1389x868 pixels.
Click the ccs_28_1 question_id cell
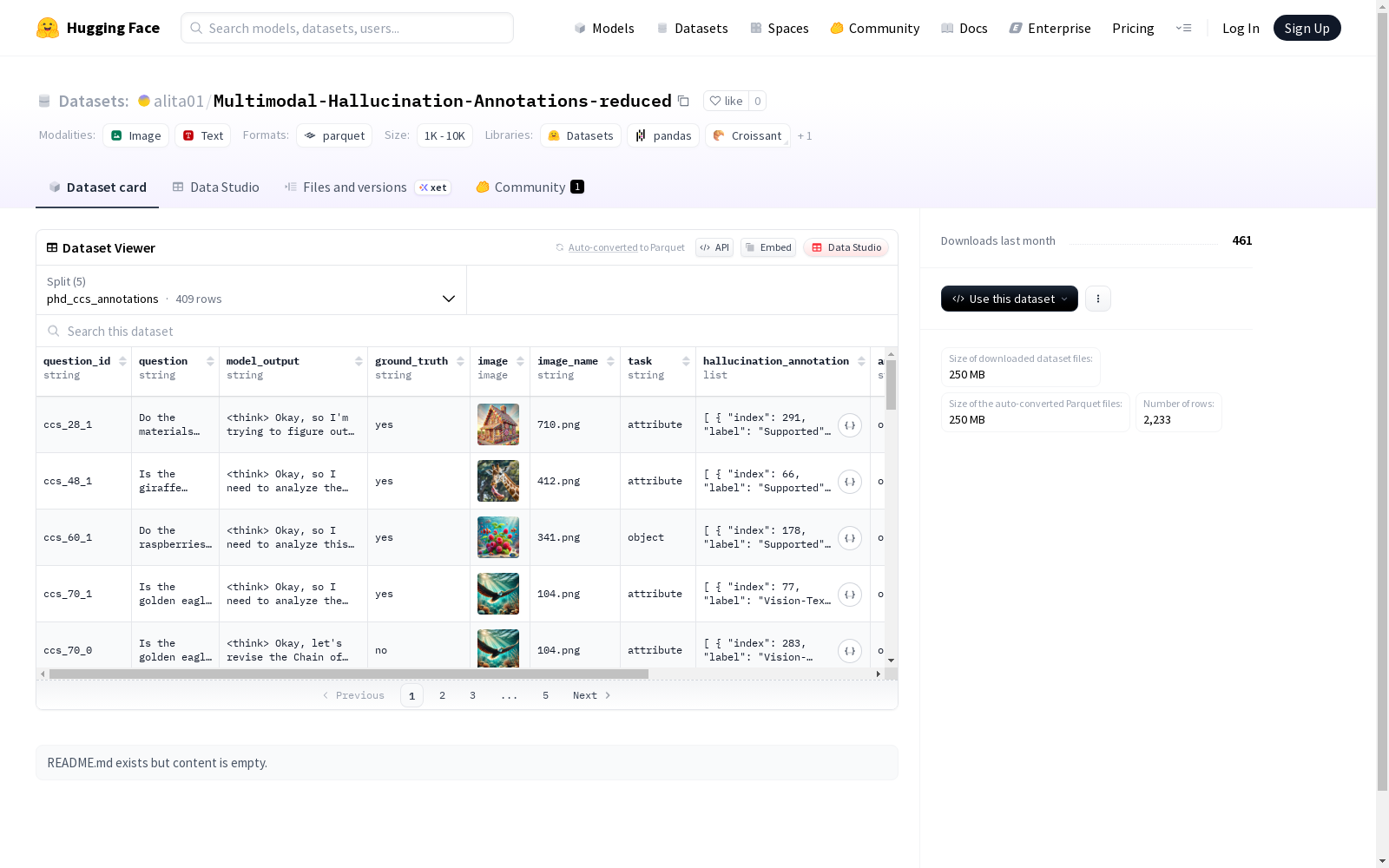point(84,424)
